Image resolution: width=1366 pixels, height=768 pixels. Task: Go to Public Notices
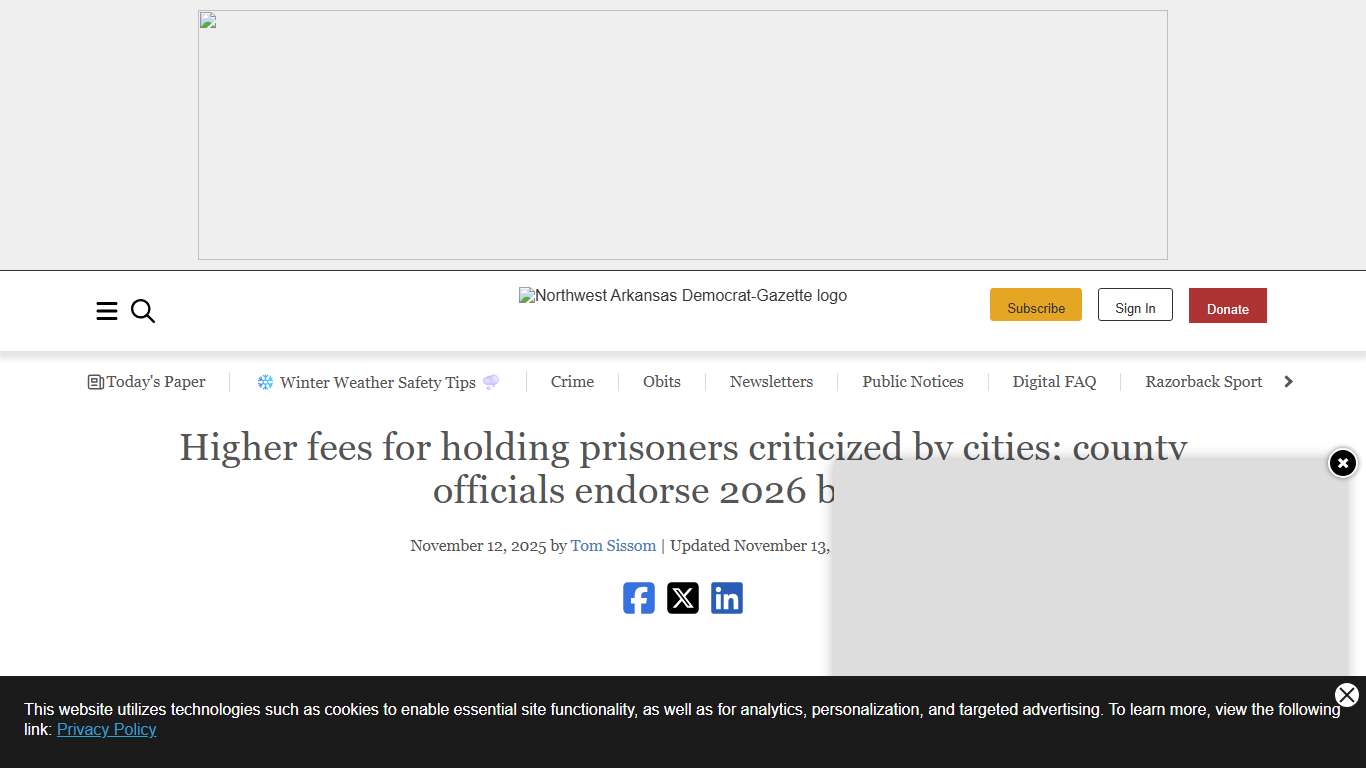(913, 381)
